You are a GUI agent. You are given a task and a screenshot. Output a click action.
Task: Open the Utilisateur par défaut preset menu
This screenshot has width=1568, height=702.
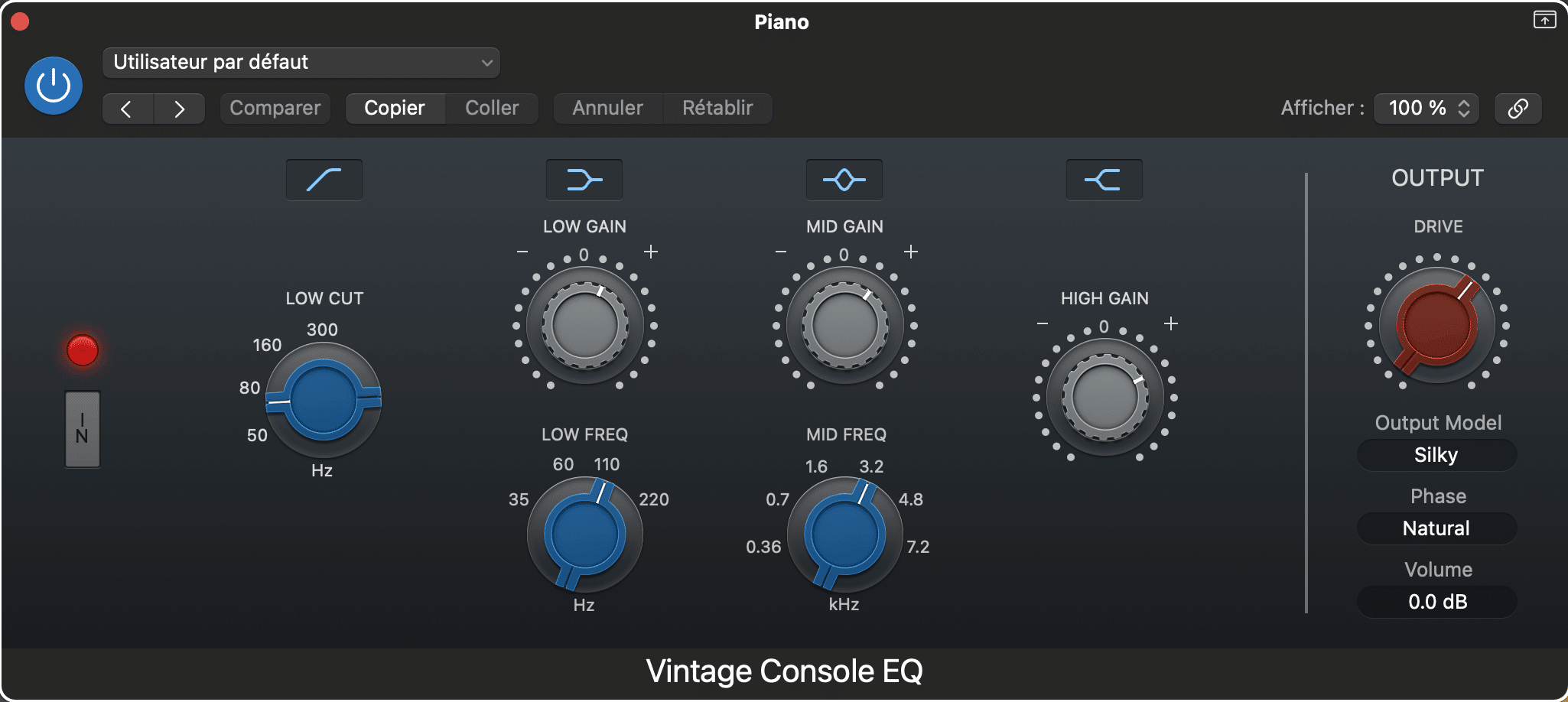click(x=301, y=63)
